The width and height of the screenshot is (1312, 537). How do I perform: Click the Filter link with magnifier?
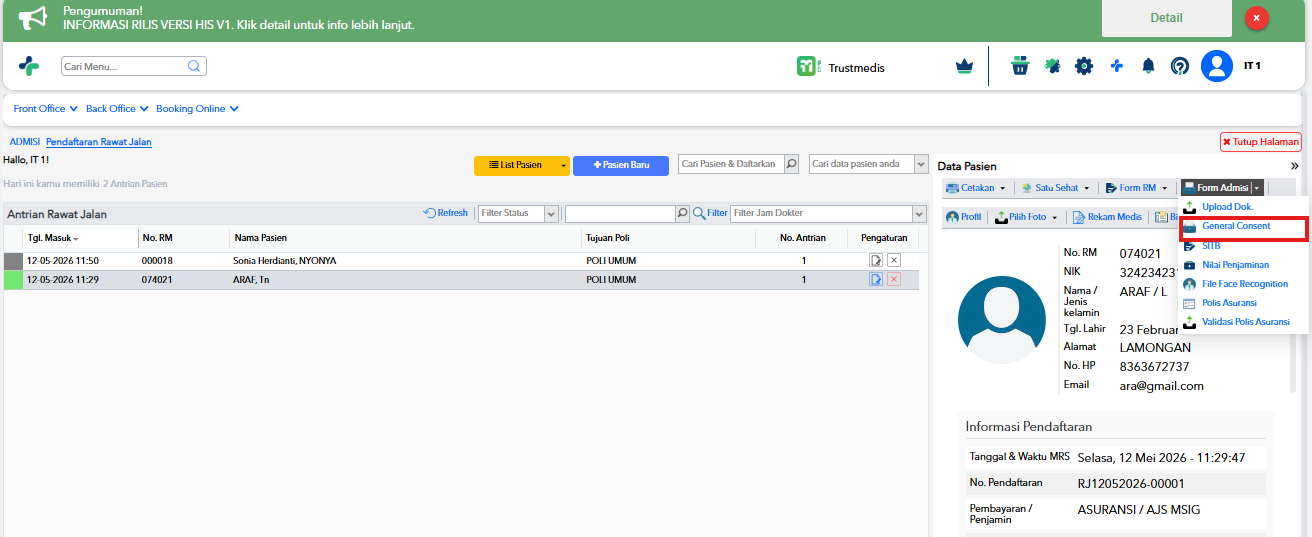(710, 213)
